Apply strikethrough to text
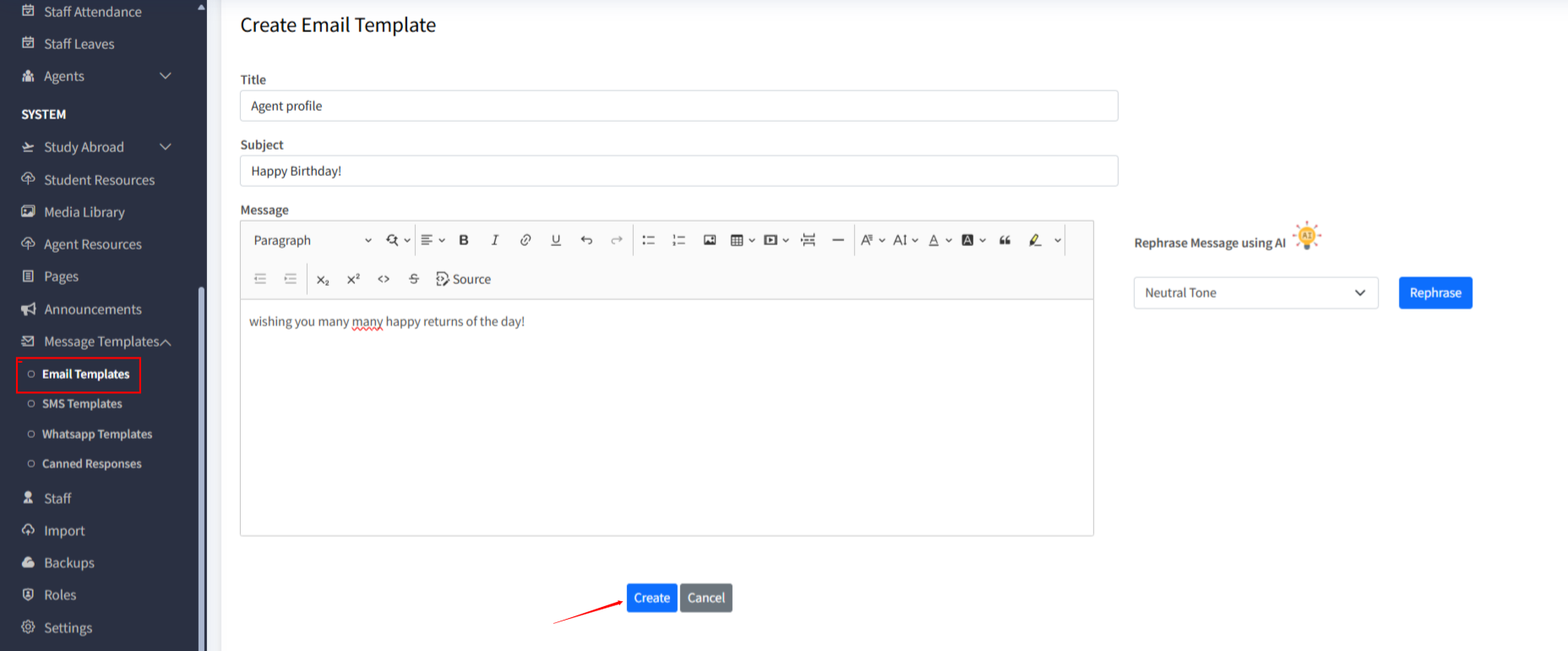The height and width of the screenshot is (651, 1568). coord(414,279)
